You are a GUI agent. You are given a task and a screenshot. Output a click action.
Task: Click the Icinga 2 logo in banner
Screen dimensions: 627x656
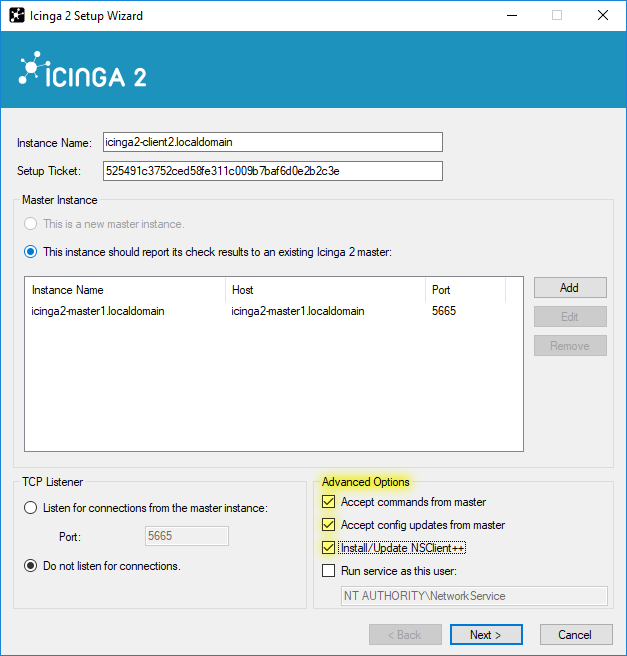click(x=83, y=70)
